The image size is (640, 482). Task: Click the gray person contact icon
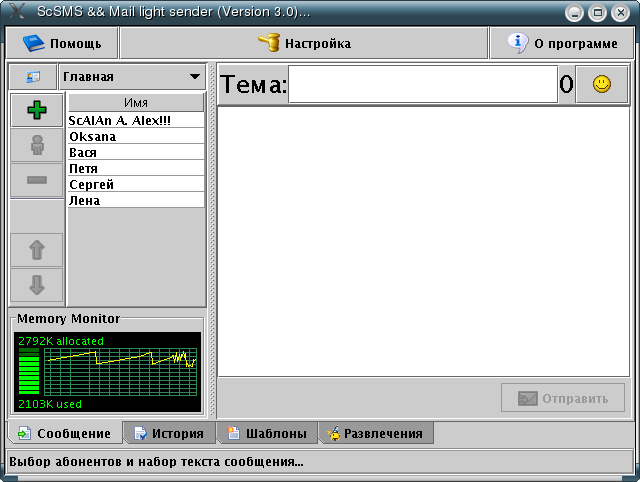pos(37,145)
